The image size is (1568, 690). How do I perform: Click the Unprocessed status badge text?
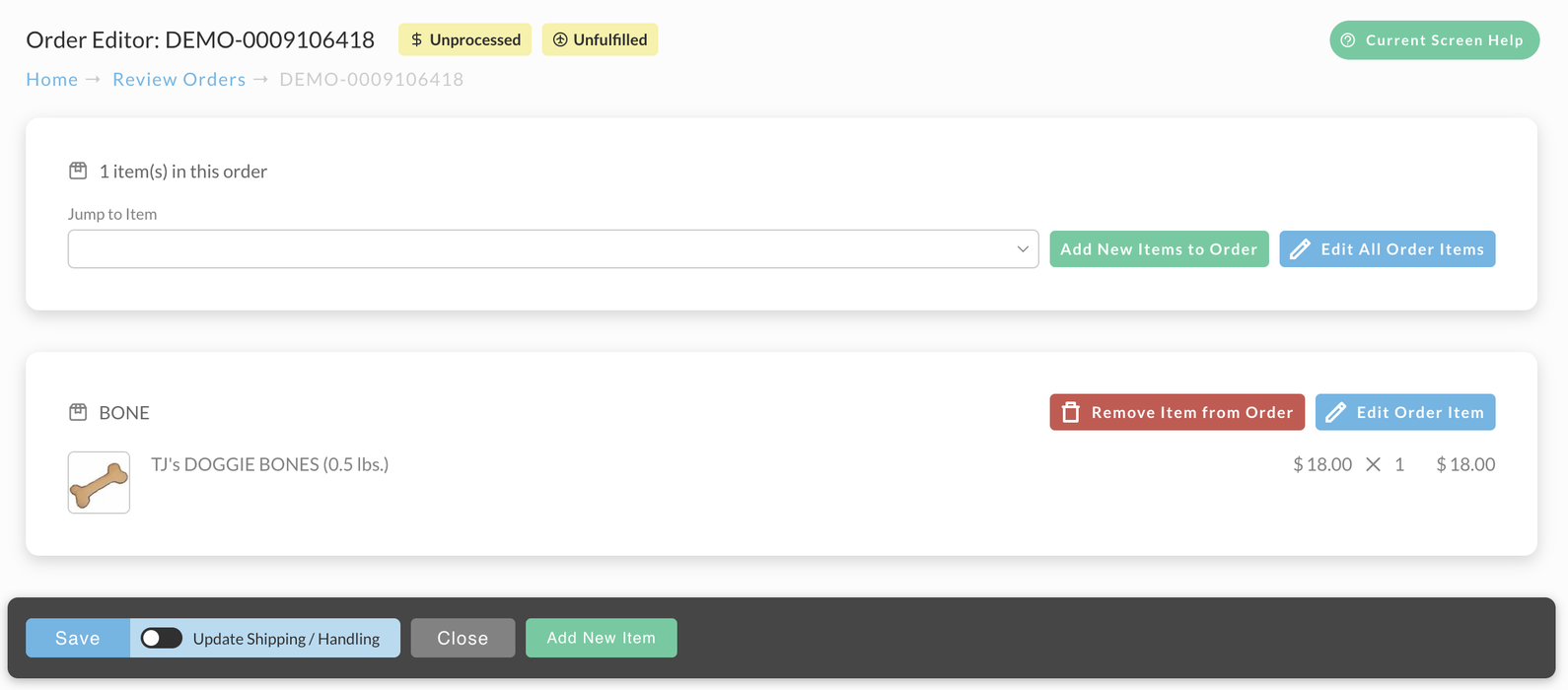pos(475,40)
